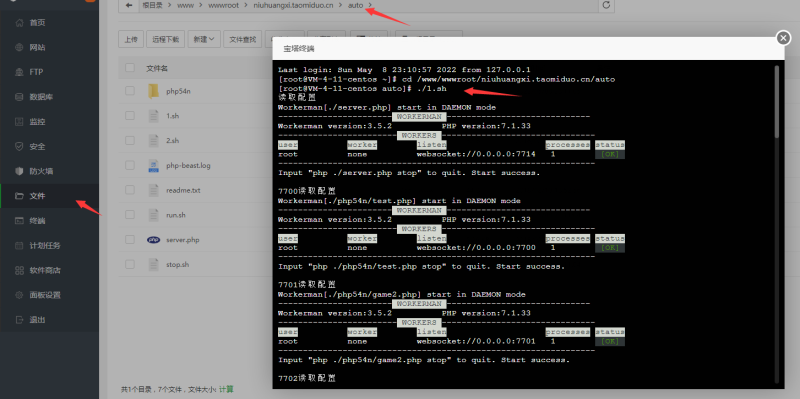Click the 1.sh file icon
The height and width of the screenshot is (399, 800).
tap(153, 116)
